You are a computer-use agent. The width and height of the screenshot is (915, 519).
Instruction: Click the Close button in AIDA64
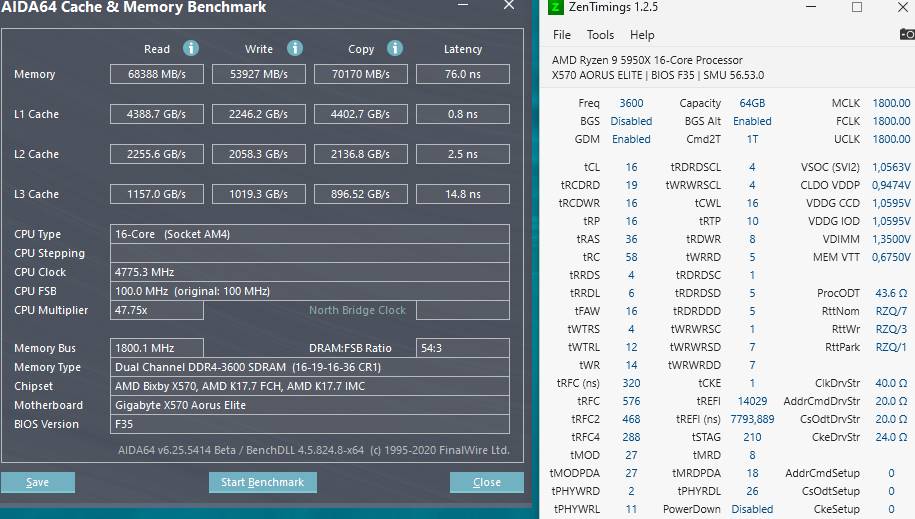487,482
